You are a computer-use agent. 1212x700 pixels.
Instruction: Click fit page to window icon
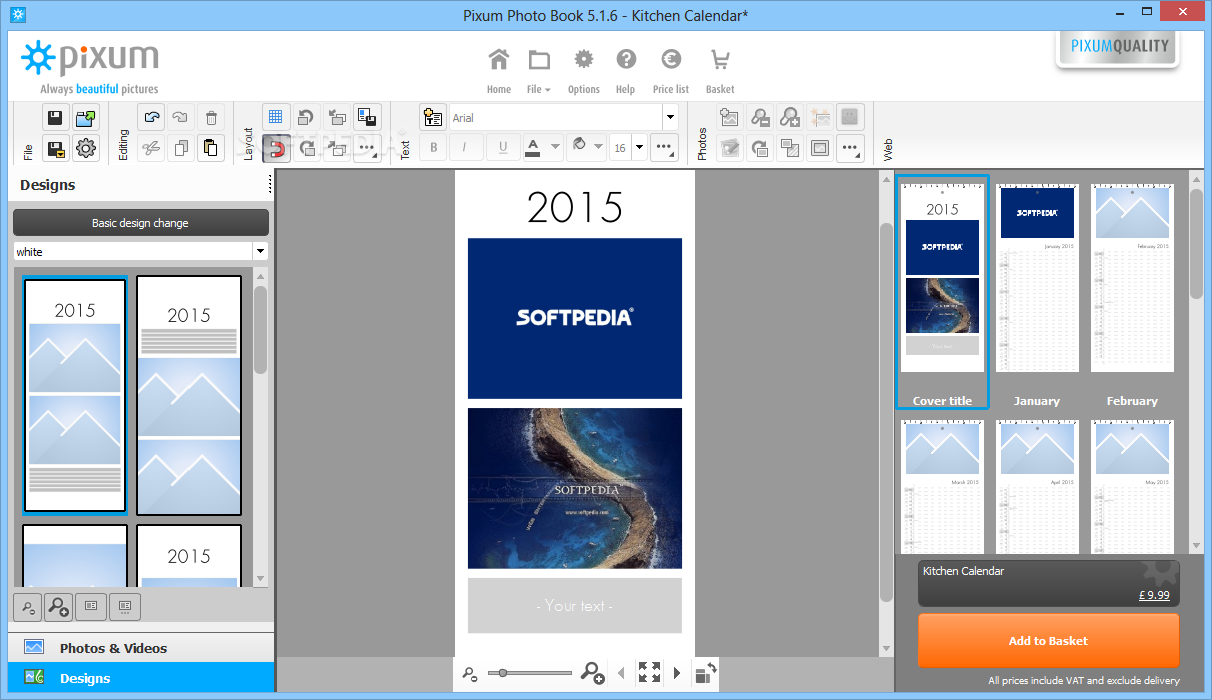pos(649,673)
